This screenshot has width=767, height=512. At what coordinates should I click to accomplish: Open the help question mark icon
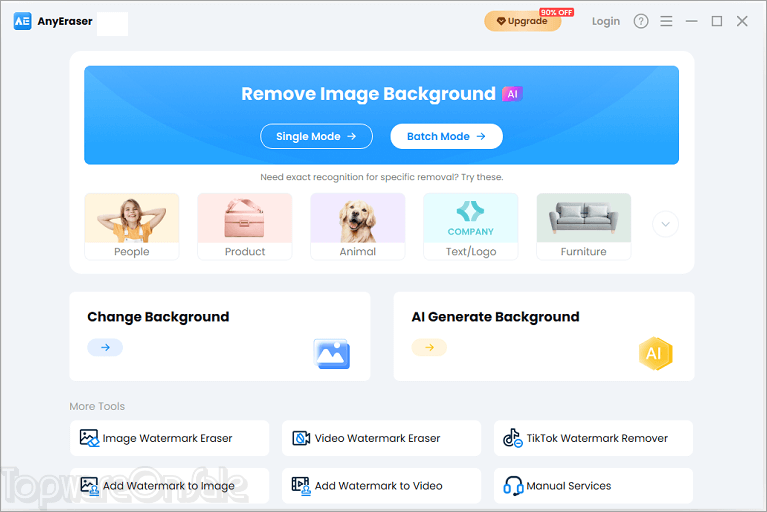coord(641,21)
